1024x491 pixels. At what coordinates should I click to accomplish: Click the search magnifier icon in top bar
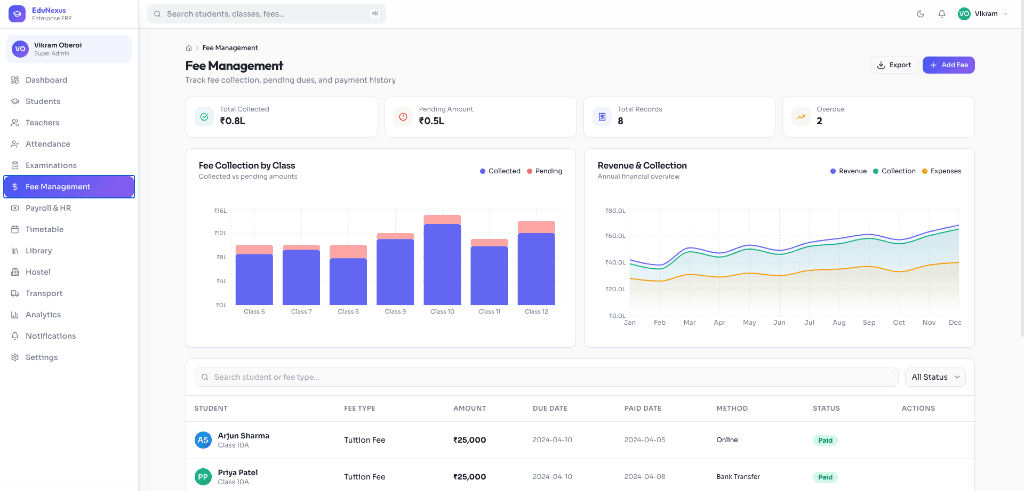point(157,14)
